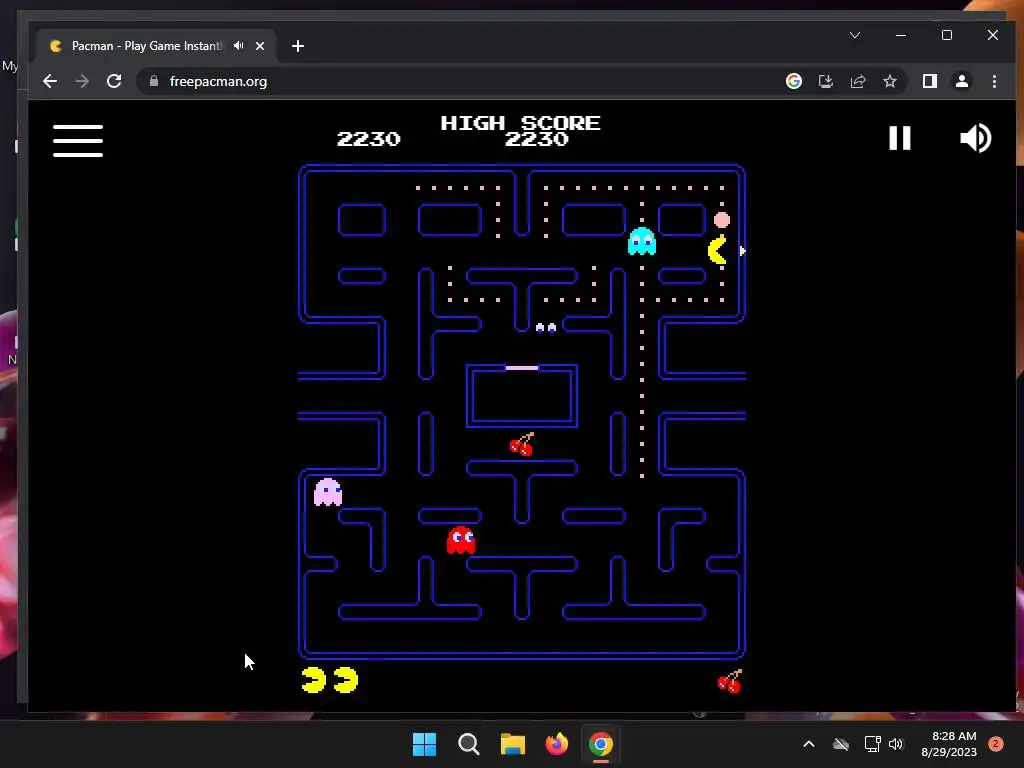Bookmark this tab with the star
The height and width of the screenshot is (768, 1024).
click(889, 81)
